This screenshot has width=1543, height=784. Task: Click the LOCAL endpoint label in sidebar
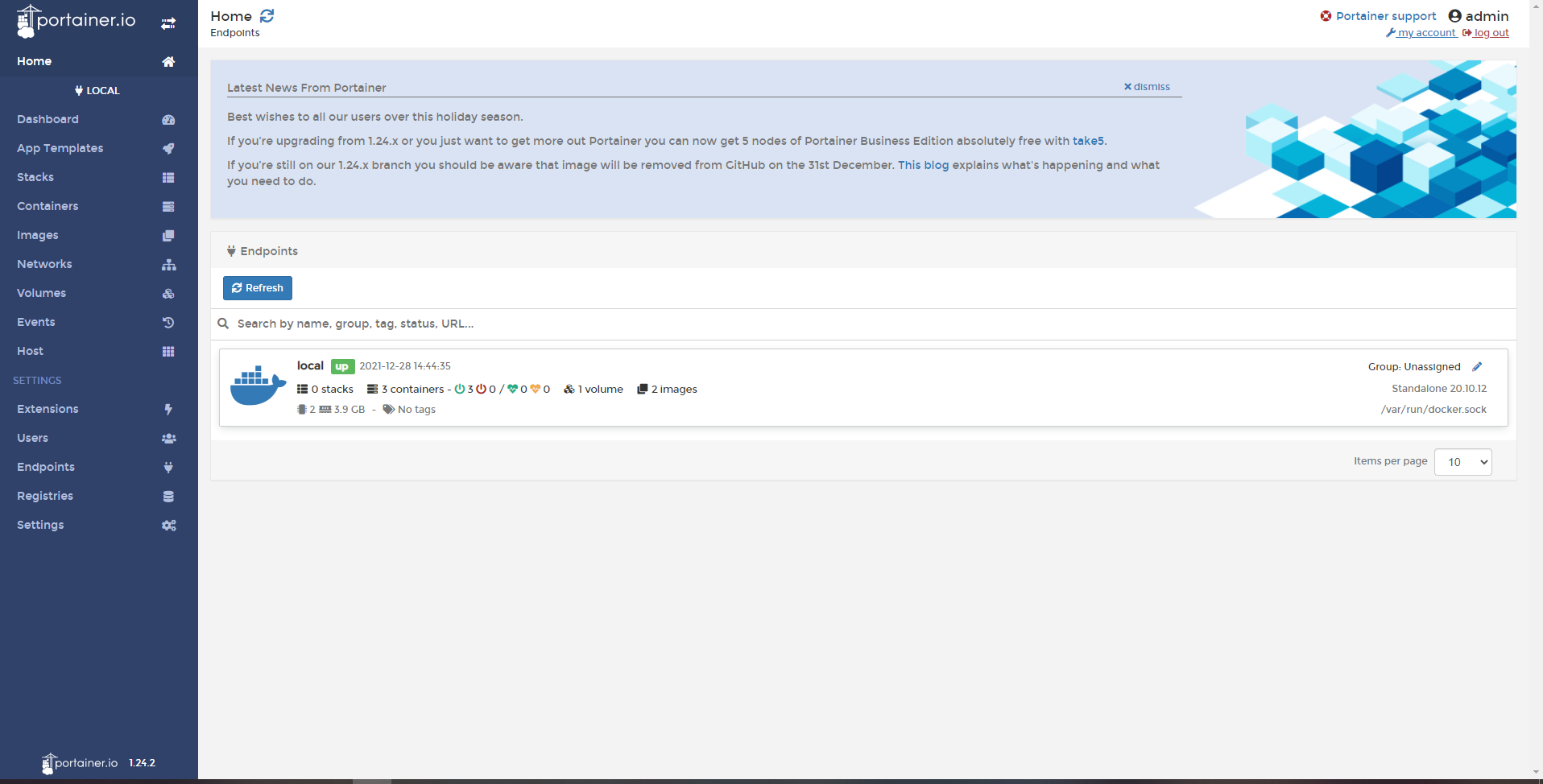coord(97,91)
